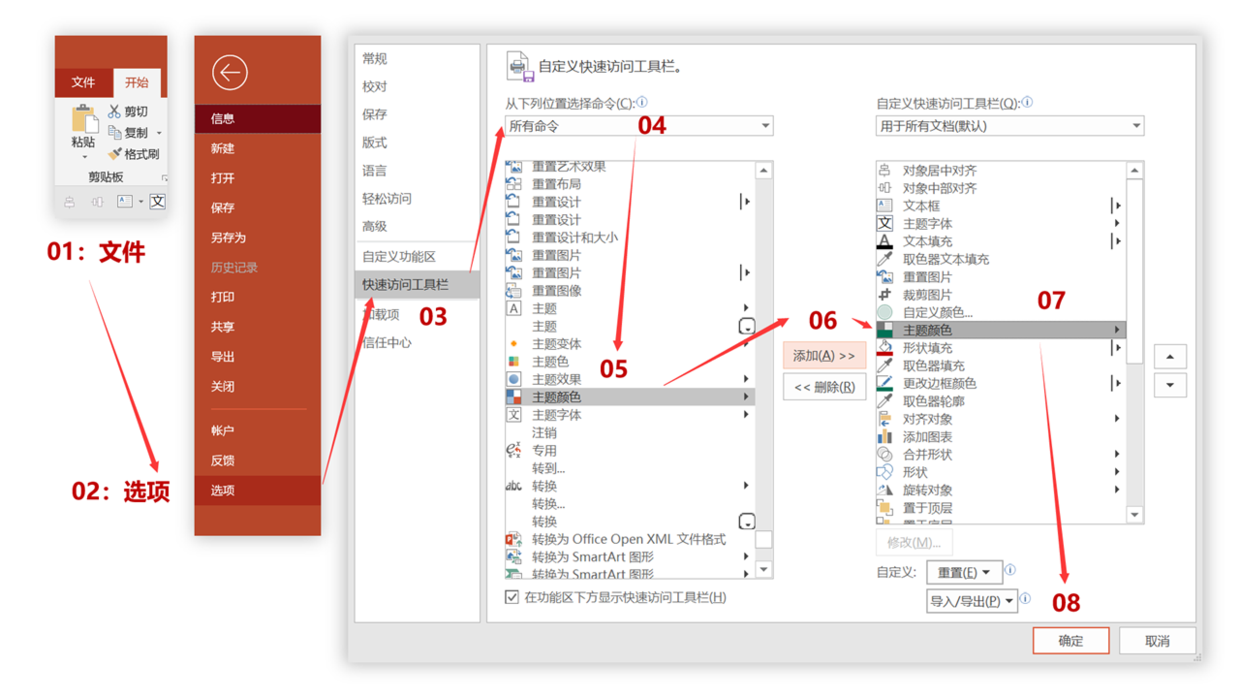1240x698 pixels.
Task: Click the 添加(A) >> button
Action: click(824, 356)
